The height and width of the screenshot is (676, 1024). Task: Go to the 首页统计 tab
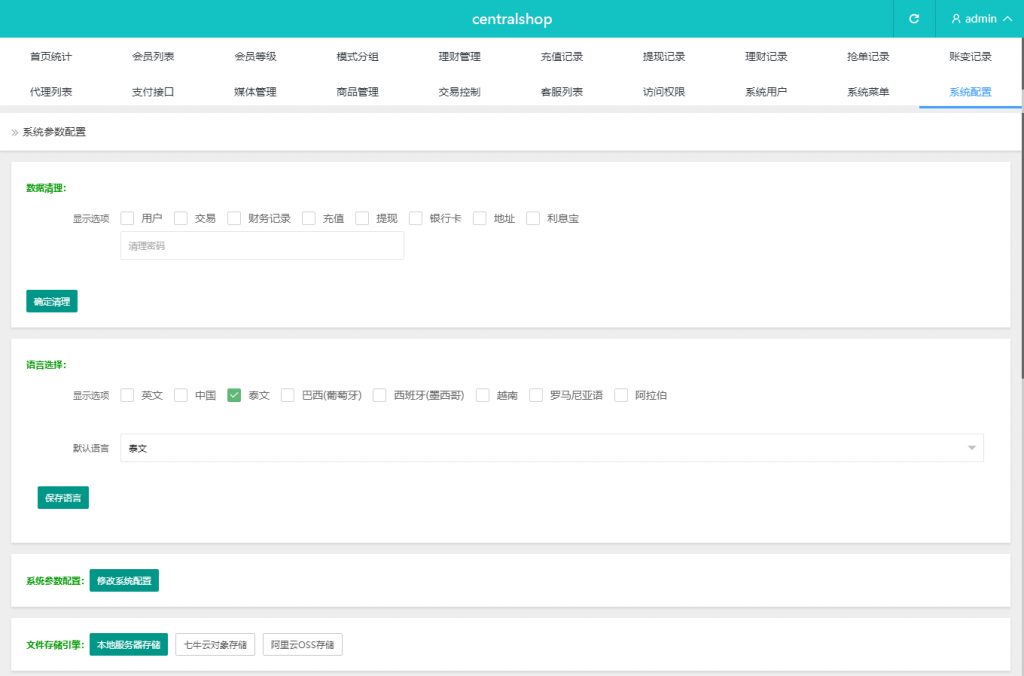[51, 57]
